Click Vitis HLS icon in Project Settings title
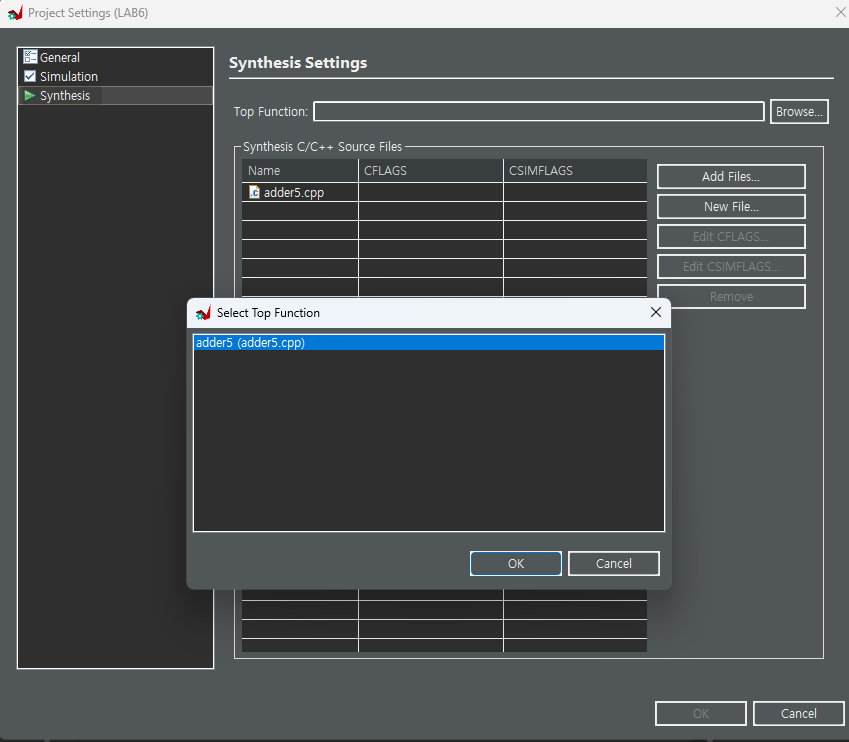Image resolution: width=849 pixels, height=742 pixels. 15,12
